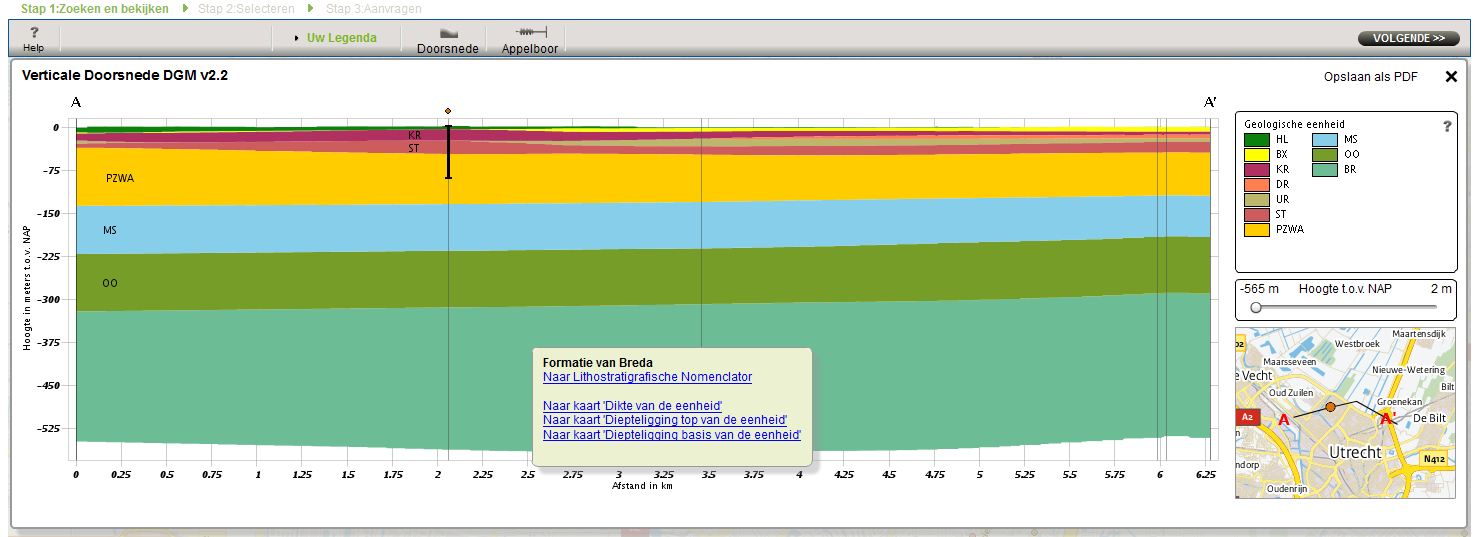Click the PZWA yellow legend swatch
This screenshot has width=1480, height=537.
[x=1257, y=229]
